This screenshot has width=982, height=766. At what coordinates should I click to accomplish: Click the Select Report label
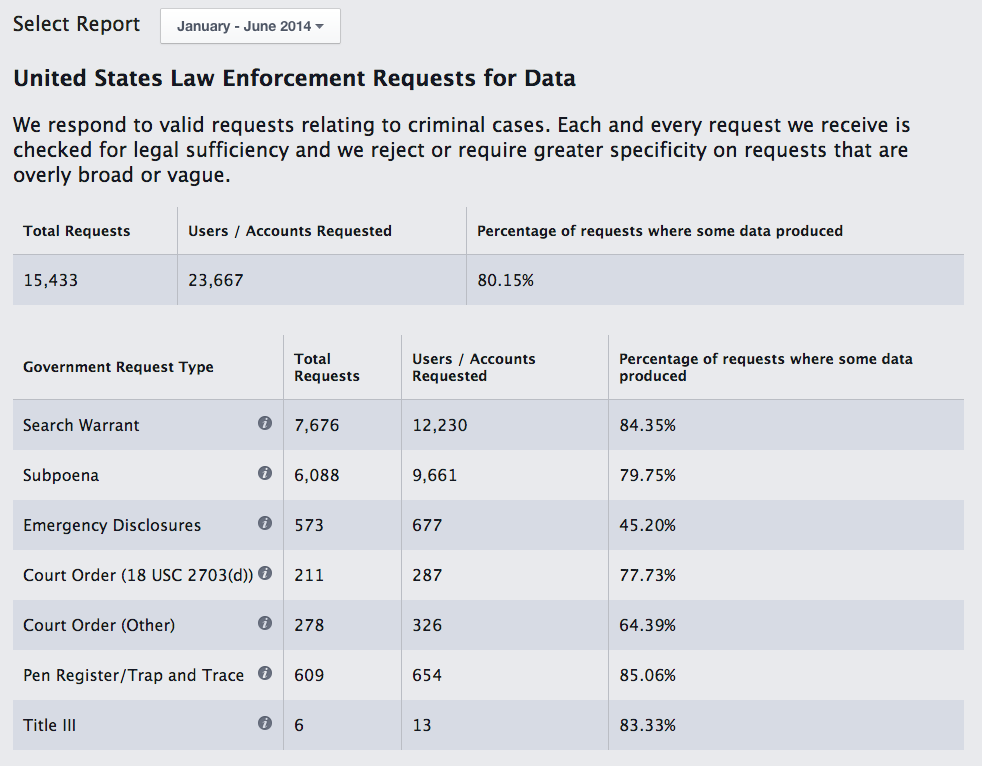point(77,24)
